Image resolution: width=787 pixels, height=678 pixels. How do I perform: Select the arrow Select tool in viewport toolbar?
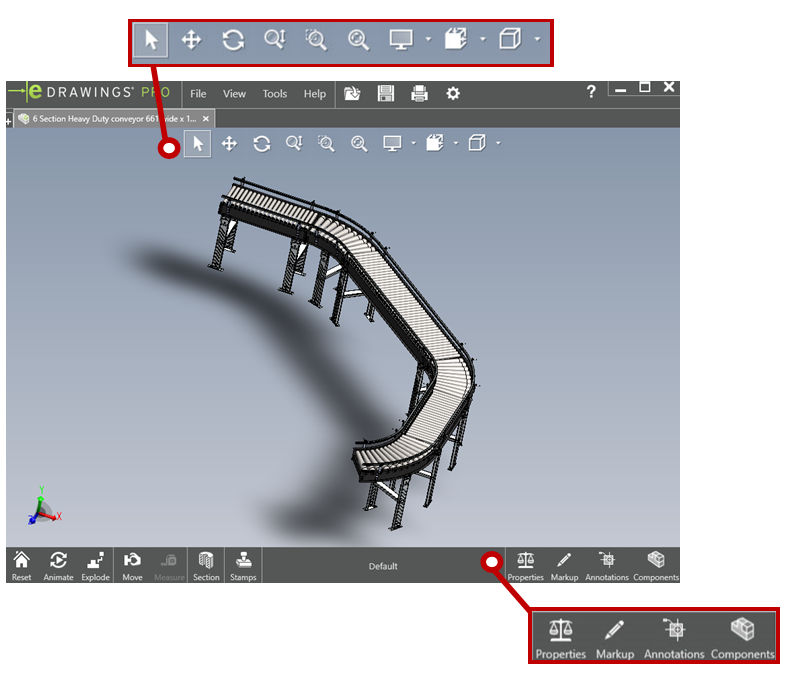197,144
